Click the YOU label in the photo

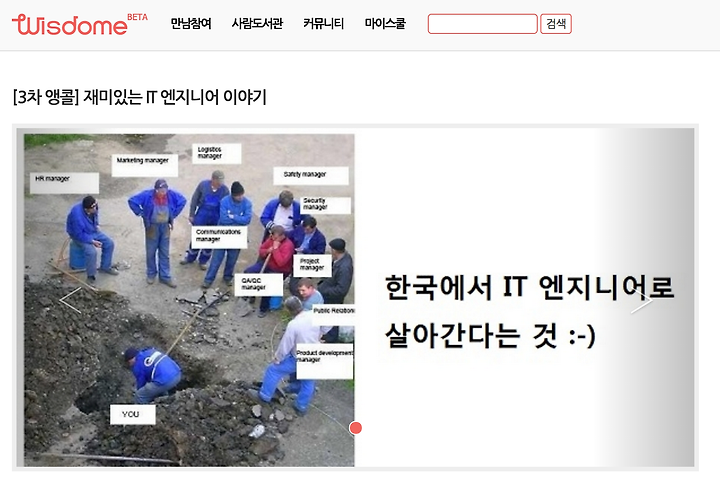(x=132, y=414)
